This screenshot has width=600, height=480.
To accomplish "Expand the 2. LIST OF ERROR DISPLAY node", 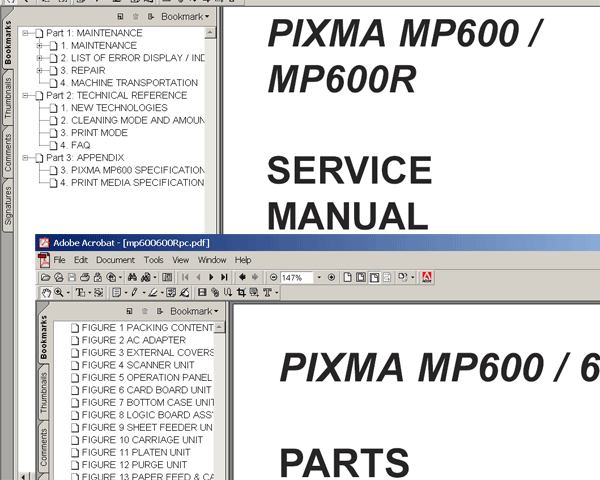I will click(39, 58).
